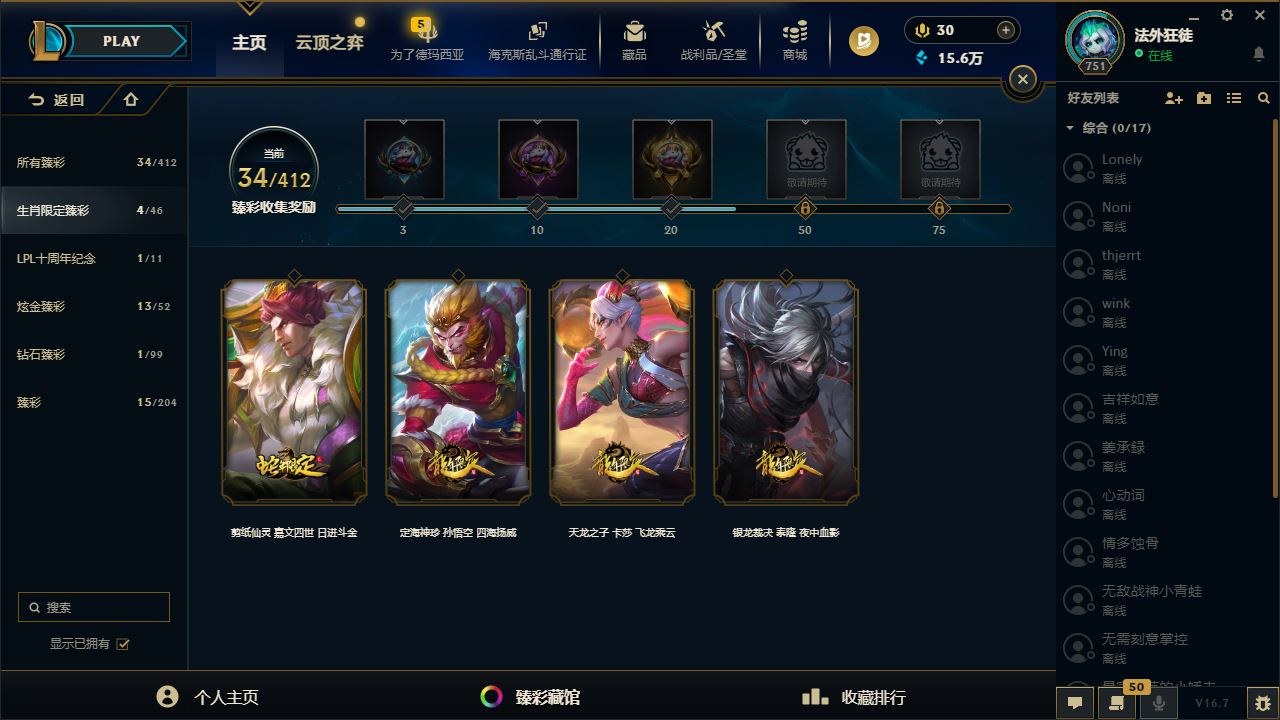This screenshot has height=720, width=1280.
Task: Search friends with magnifier icon
Action: click(x=1264, y=98)
